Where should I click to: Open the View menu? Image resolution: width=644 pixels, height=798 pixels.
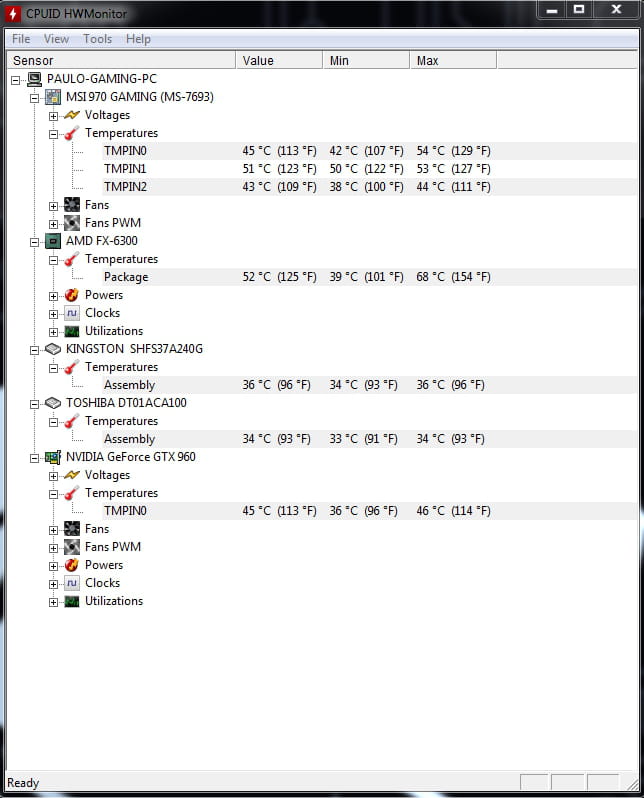click(56, 39)
